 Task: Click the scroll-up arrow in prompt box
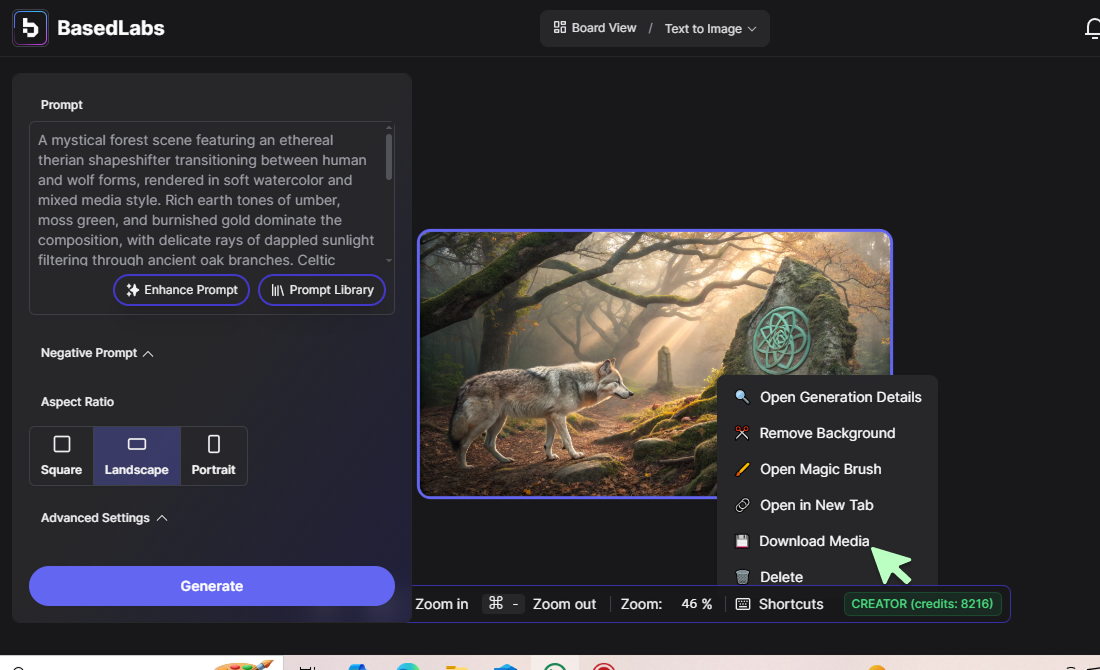click(x=389, y=128)
